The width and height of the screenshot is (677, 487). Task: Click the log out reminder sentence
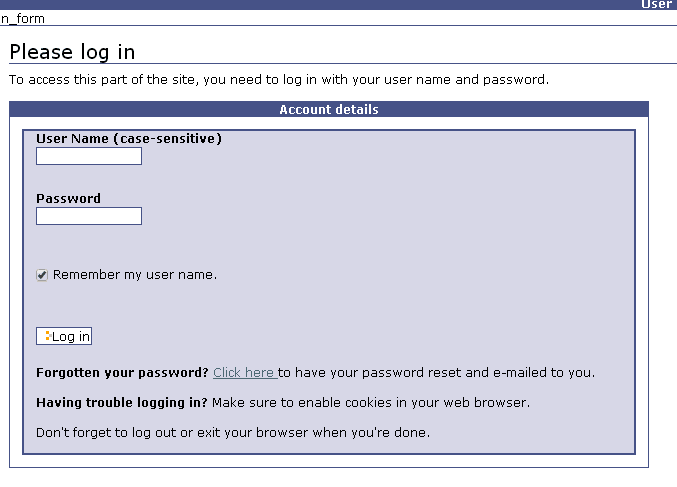coord(233,433)
